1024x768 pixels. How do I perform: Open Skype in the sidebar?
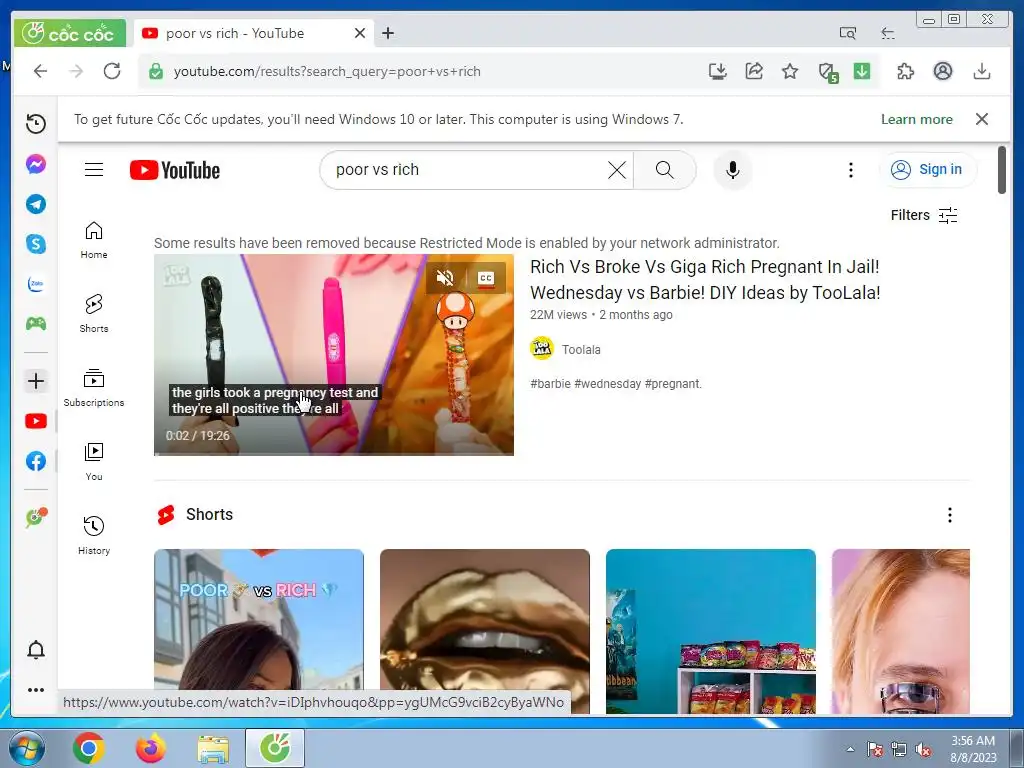click(36, 244)
